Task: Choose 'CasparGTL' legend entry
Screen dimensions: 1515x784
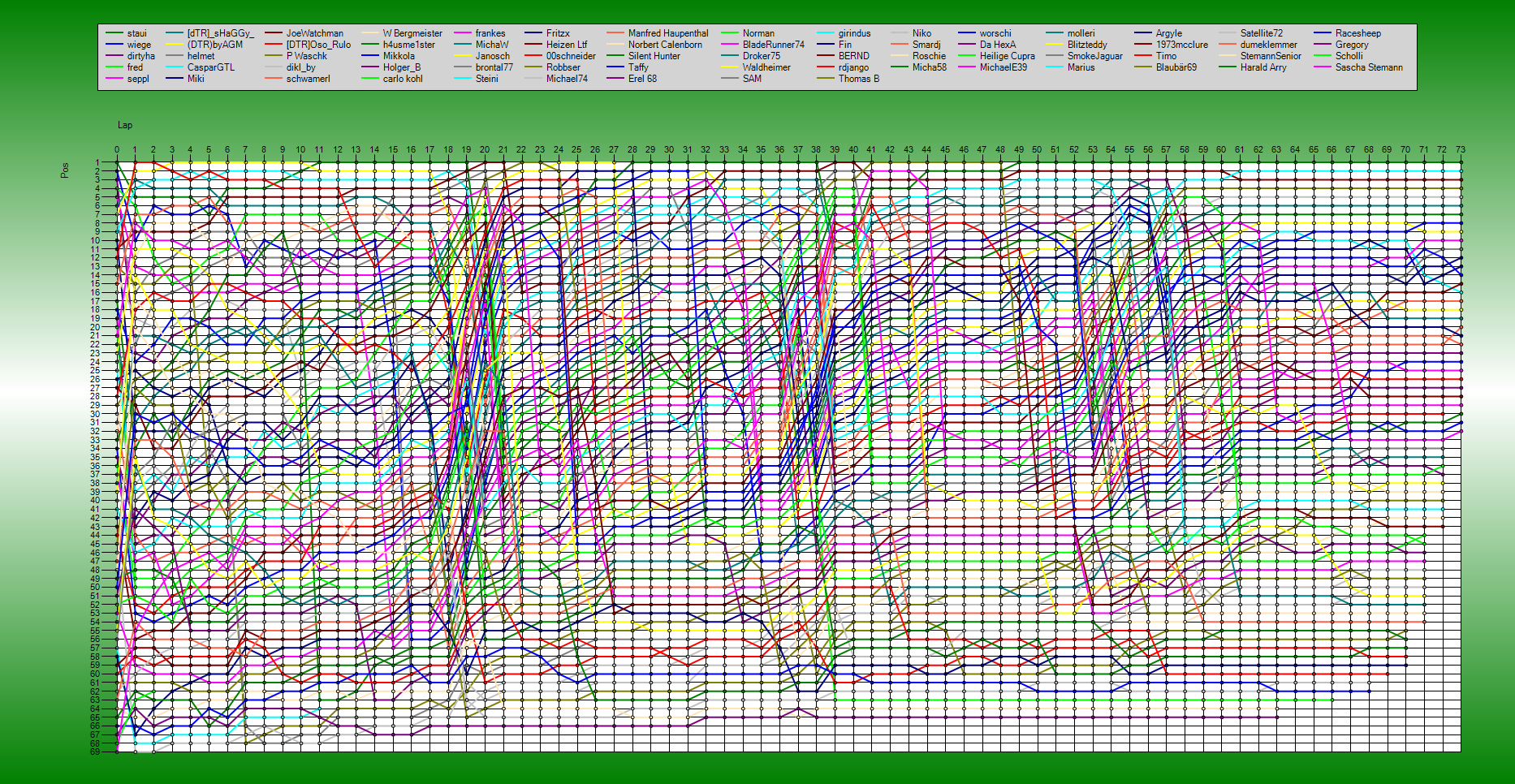Action: coord(211,67)
